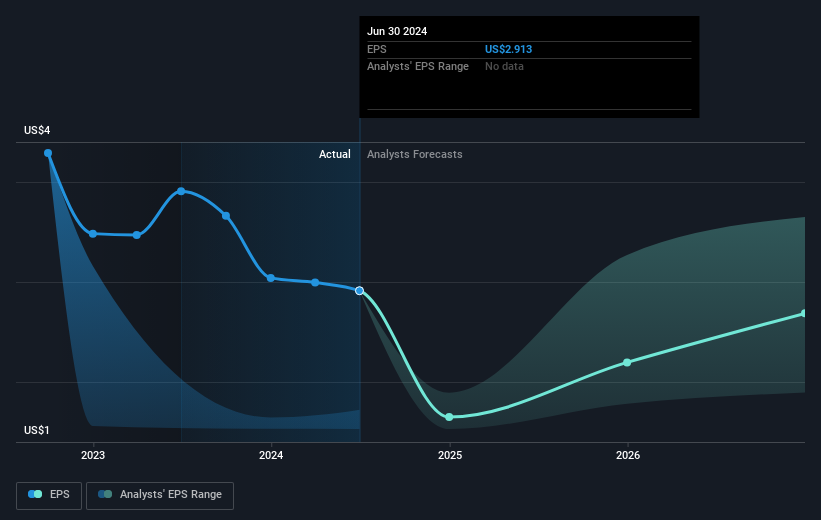Click the 'Analysts Forecasts' label

(414, 154)
